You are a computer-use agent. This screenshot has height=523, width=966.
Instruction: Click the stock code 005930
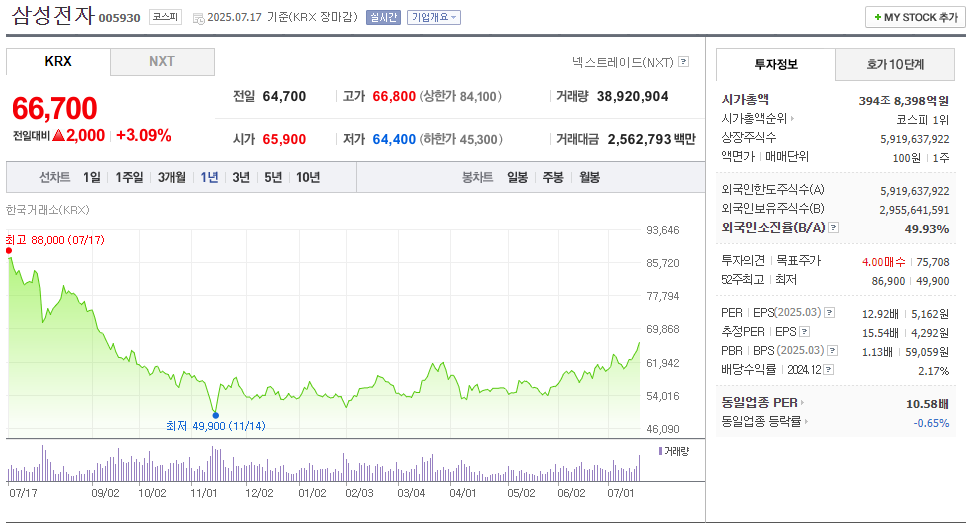click(120, 18)
